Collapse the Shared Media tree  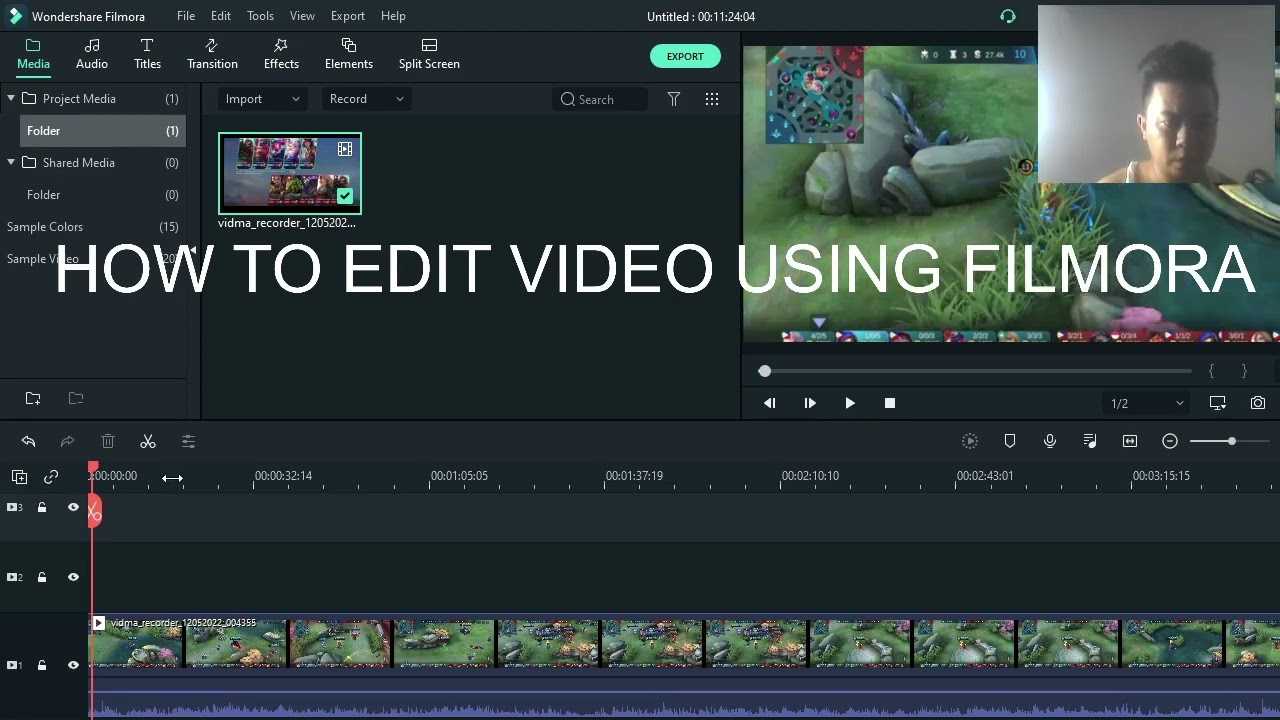(x=11, y=162)
